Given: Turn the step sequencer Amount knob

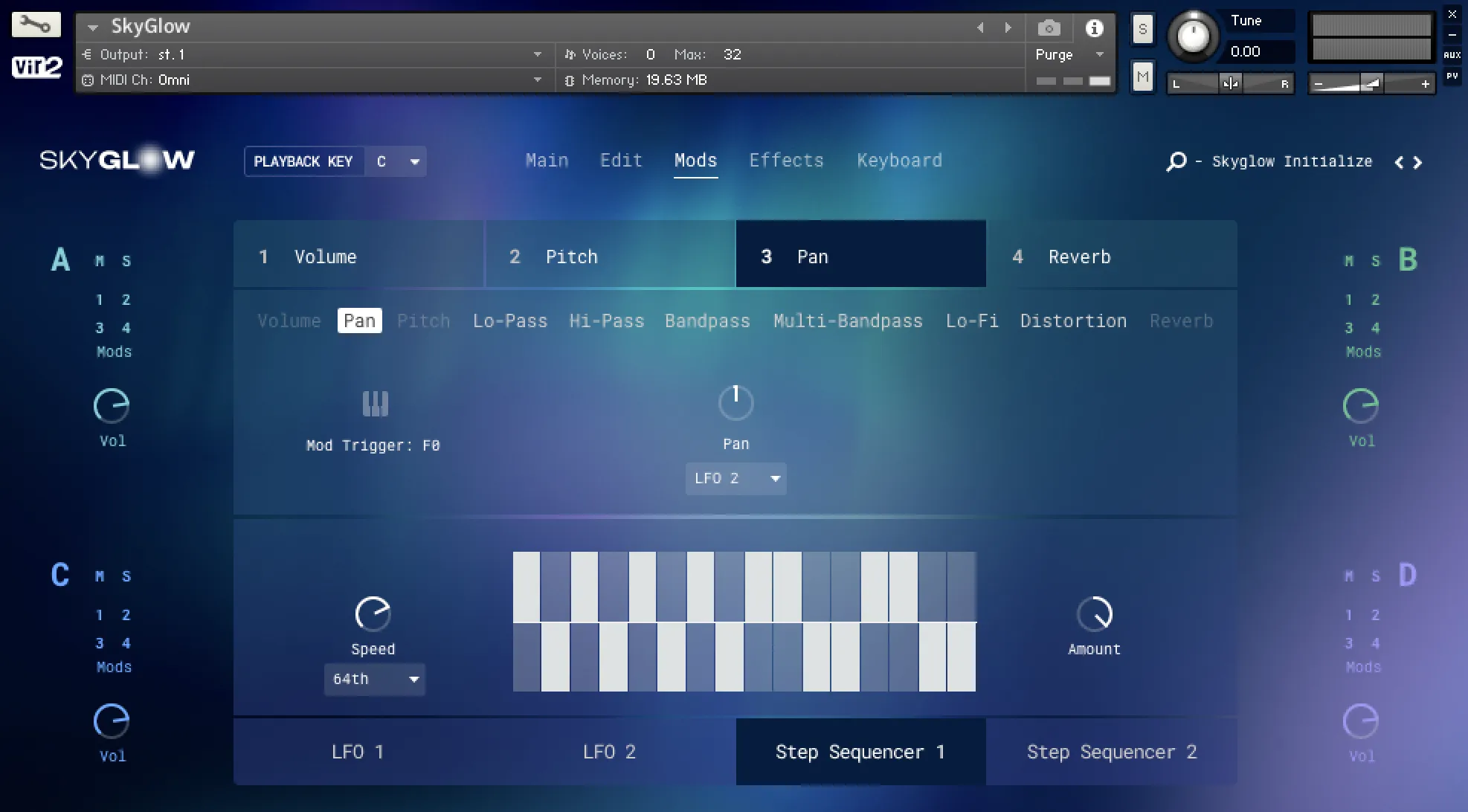Looking at the screenshot, I should coord(1093,612).
